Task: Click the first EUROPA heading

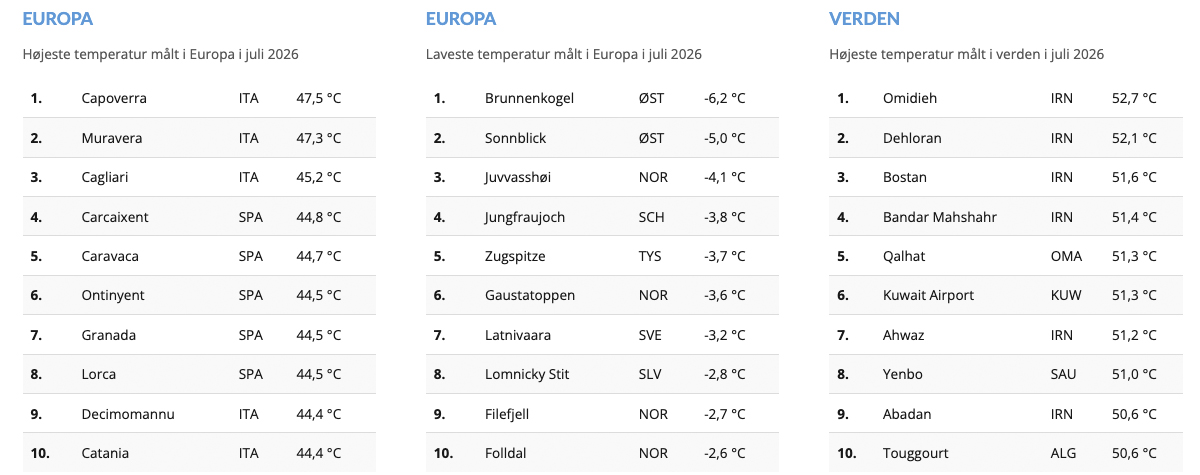Action: 57,18
